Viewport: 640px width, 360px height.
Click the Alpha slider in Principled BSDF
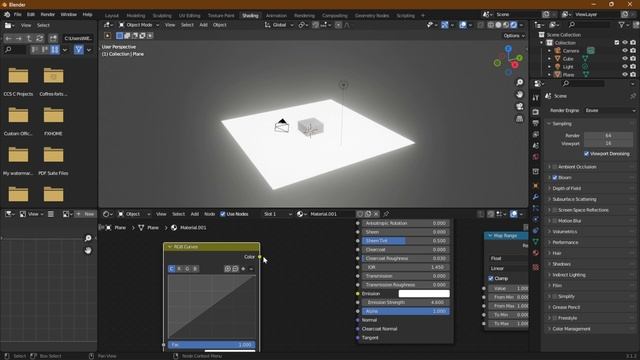click(x=406, y=311)
